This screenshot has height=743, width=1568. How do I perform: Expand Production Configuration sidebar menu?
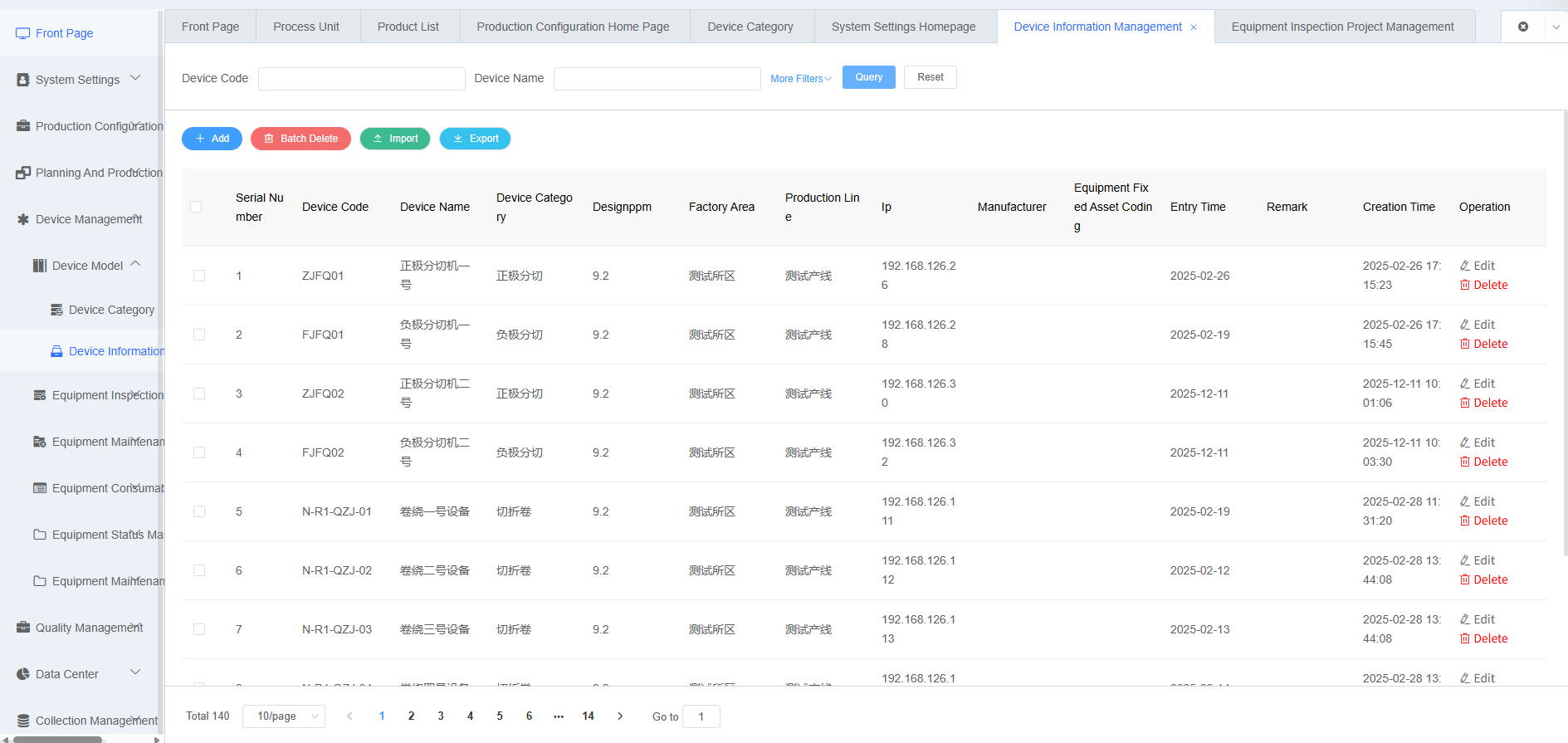pyautogui.click(x=135, y=125)
